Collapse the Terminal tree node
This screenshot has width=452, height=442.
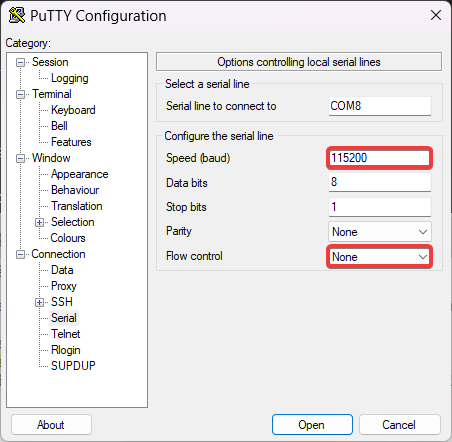[x=20, y=94]
